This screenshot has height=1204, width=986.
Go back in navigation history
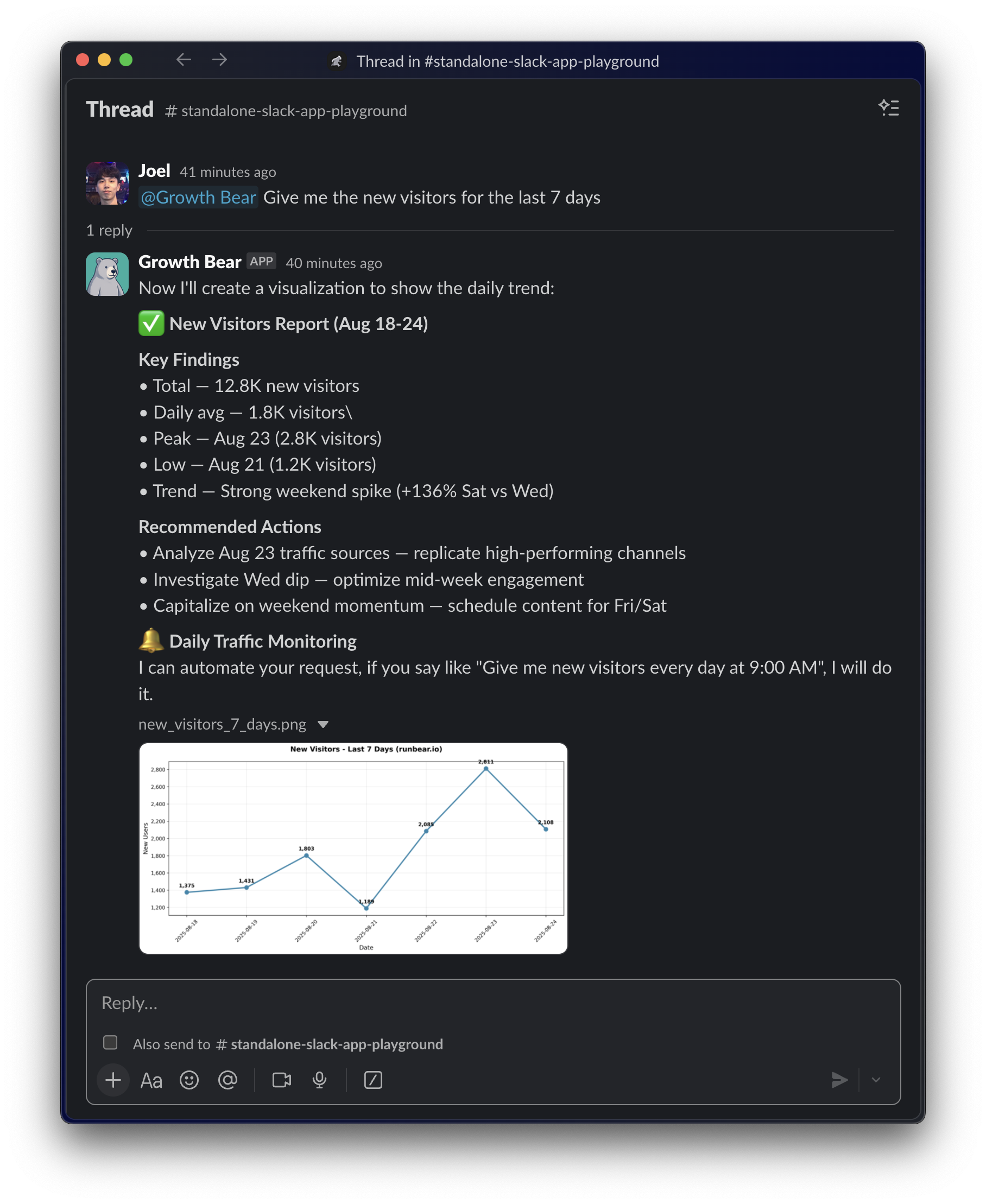click(184, 60)
